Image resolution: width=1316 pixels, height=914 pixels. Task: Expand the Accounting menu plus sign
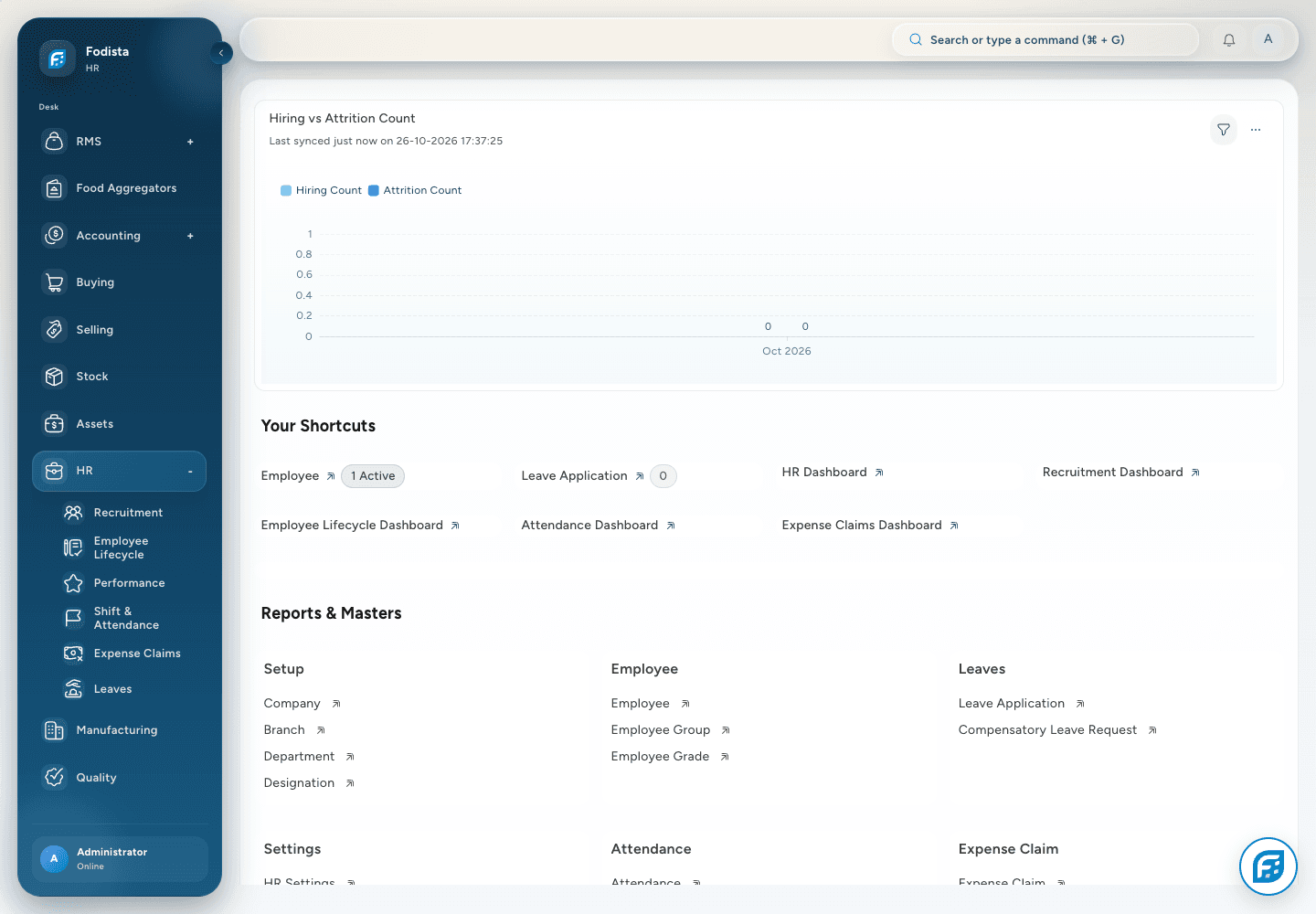(x=190, y=236)
